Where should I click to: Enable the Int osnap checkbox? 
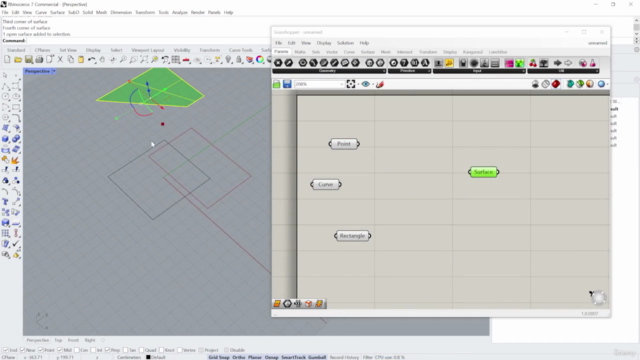(93, 350)
